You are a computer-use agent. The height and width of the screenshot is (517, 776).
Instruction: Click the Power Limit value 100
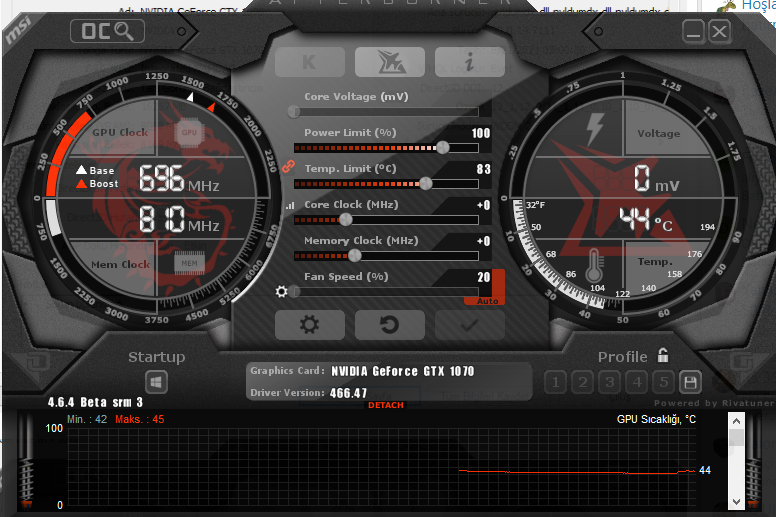[x=481, y=133]
